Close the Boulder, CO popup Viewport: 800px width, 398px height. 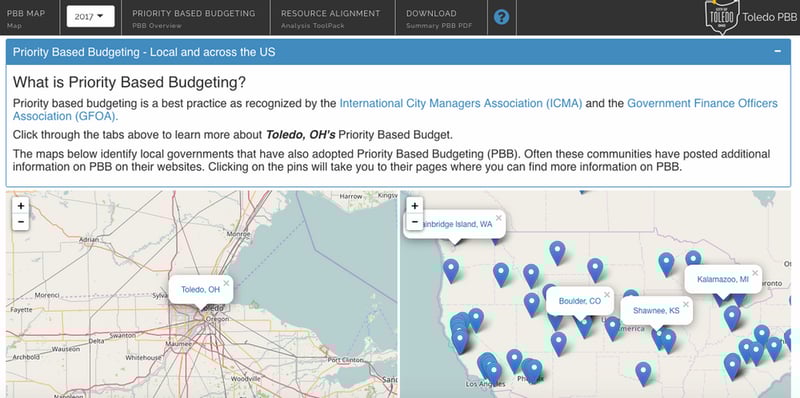click(x=607, y=294)
